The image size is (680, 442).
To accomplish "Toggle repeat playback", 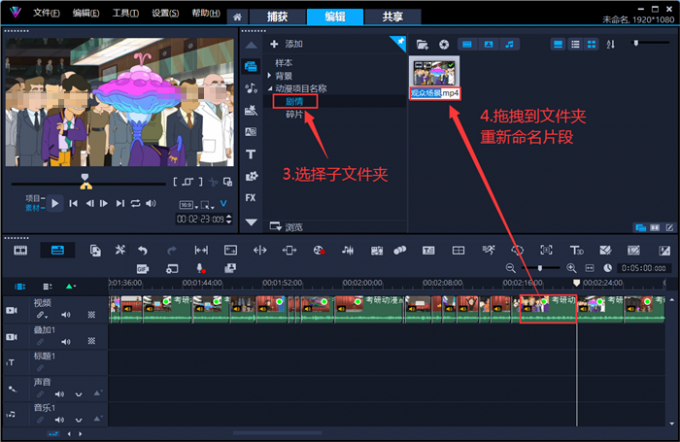I will click(136, 203).
